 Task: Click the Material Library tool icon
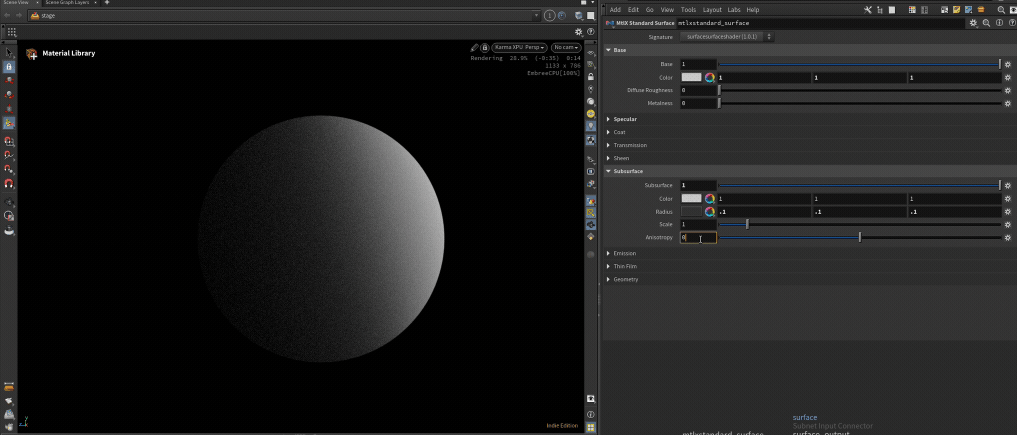tap(32, 54)
